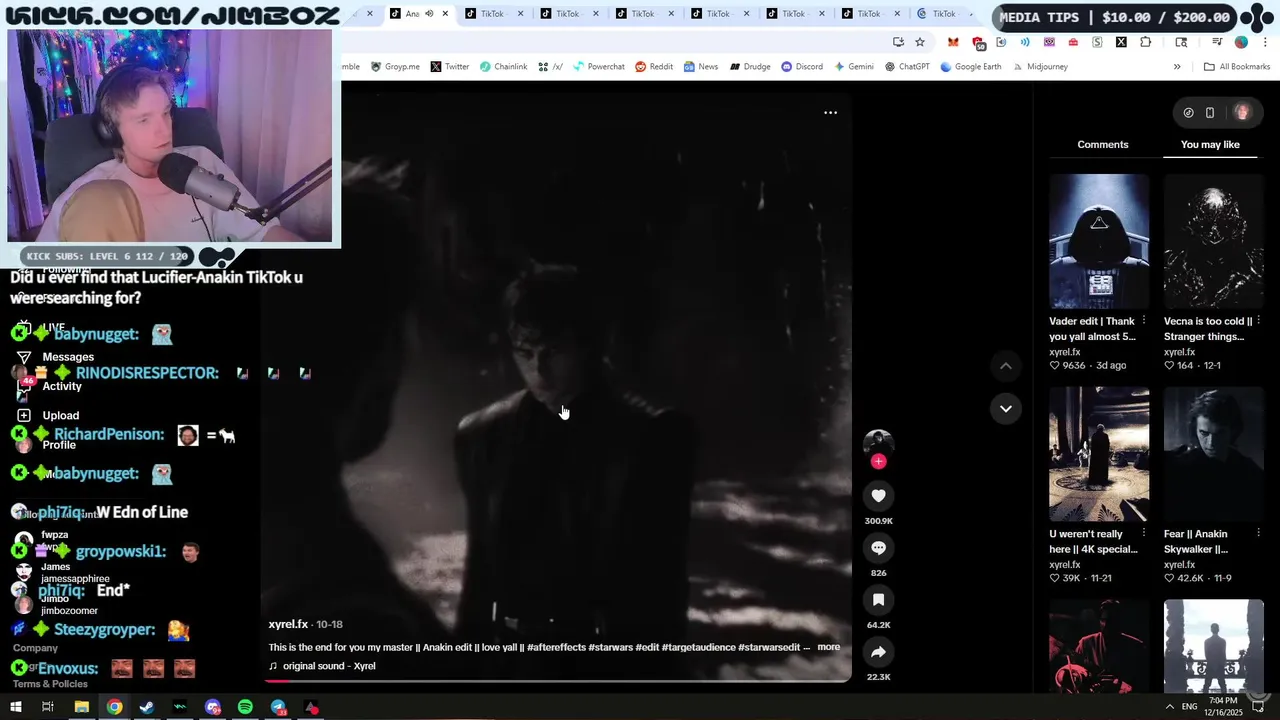Open the Chrome extensions puzzle icon
The width and height of the screenshot is (1280, 720).
pyautogui.click(x=1146, y=42)
